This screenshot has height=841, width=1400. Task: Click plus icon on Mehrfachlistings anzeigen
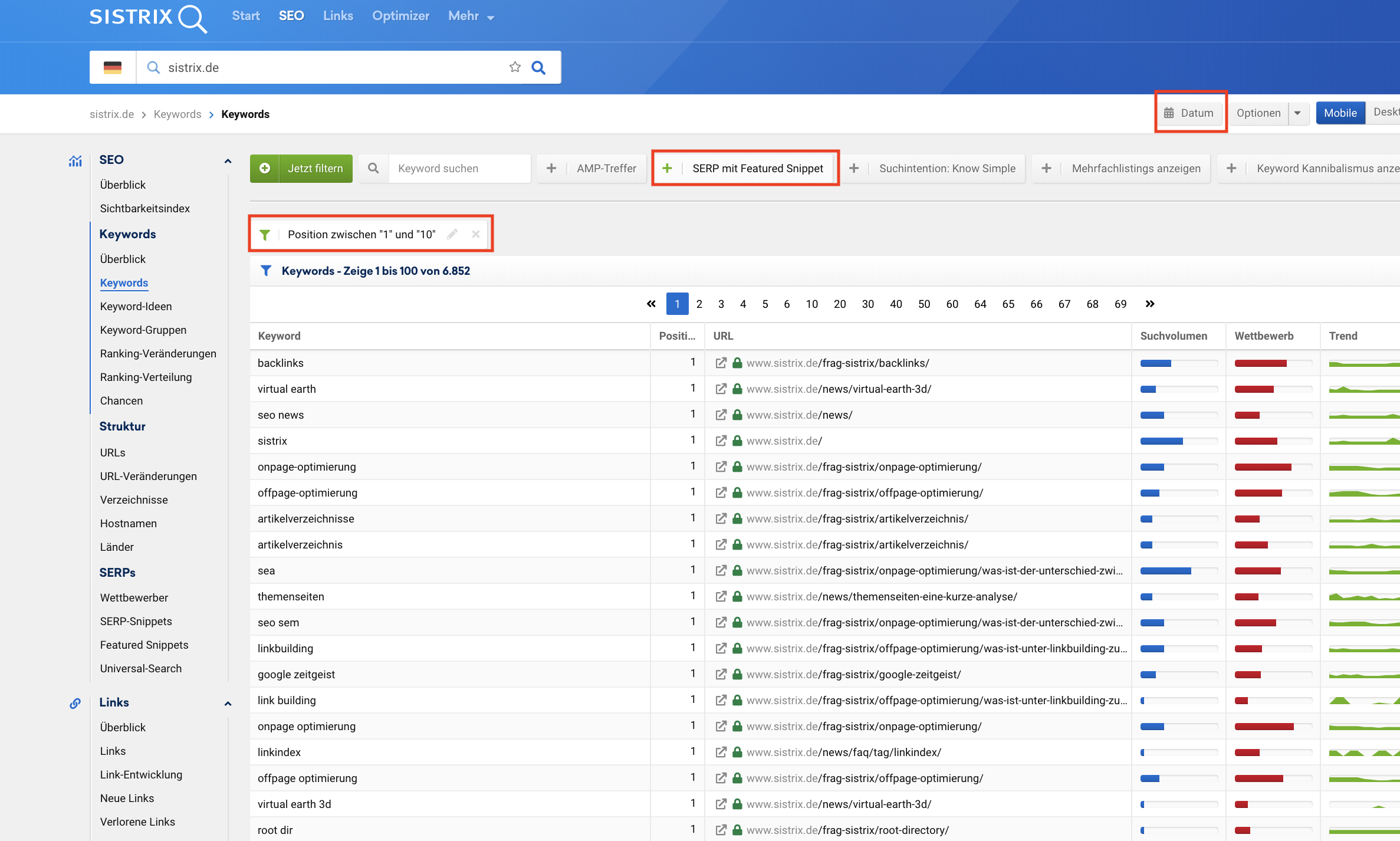tap(1047, 168)
